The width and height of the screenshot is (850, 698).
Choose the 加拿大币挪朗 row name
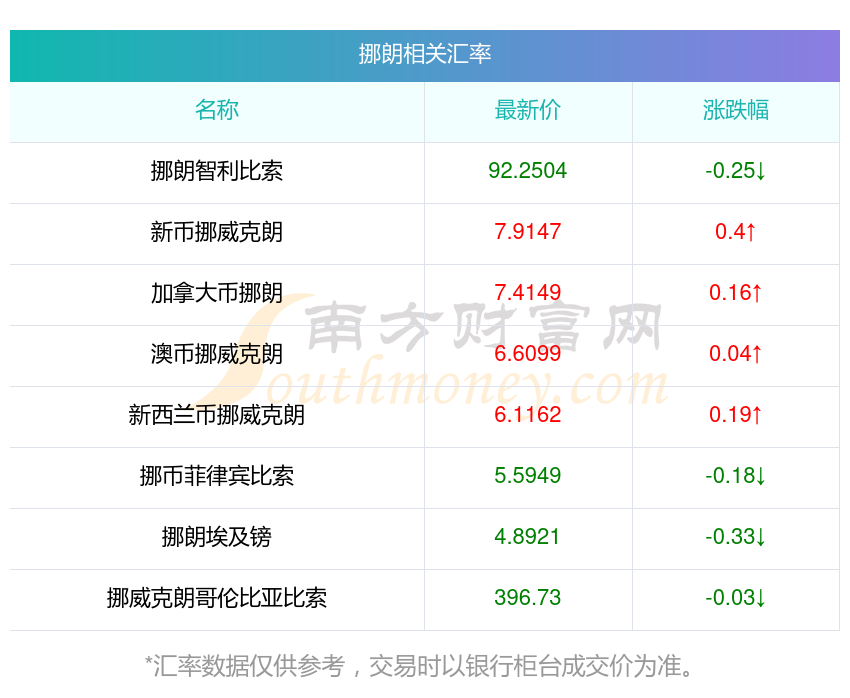(217, 293)
